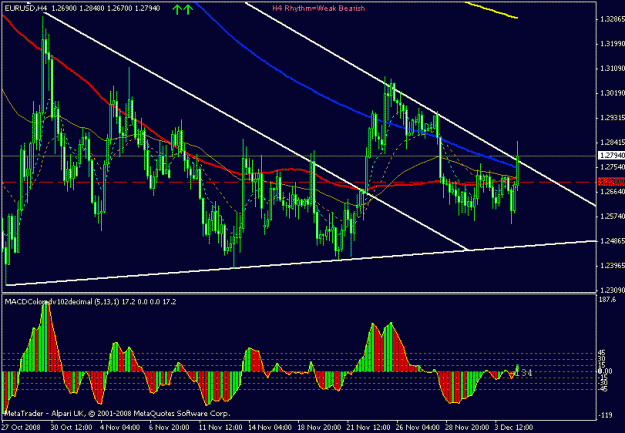Click the 3 Dec 12:00 time label

[513, 427]
